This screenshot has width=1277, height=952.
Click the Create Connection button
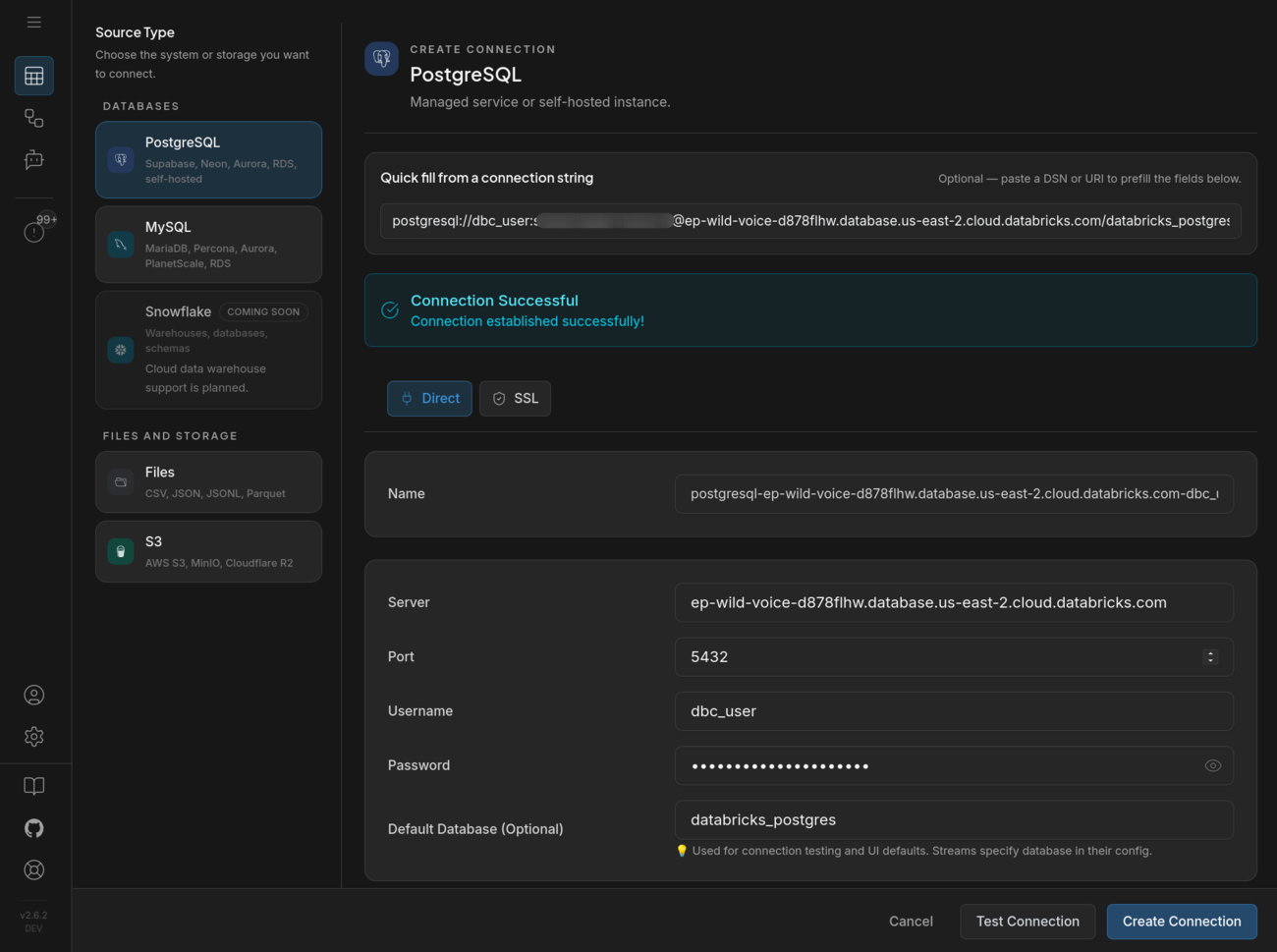(1182, 922)
